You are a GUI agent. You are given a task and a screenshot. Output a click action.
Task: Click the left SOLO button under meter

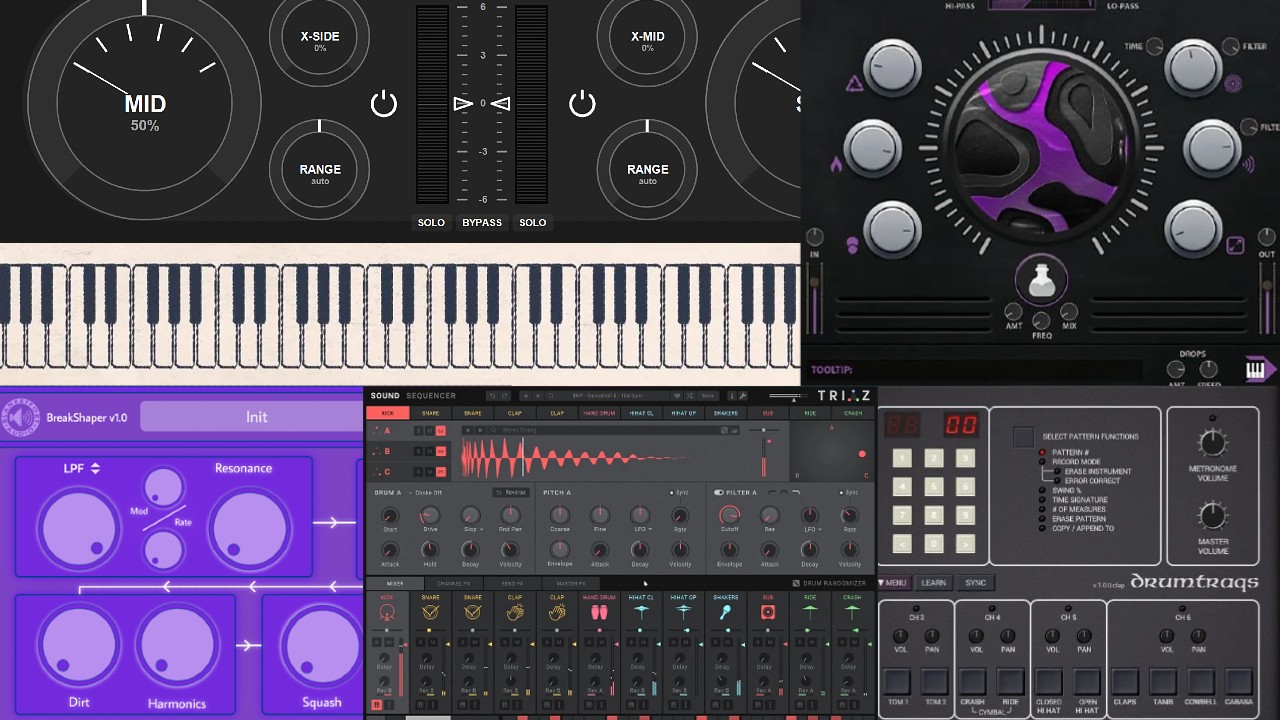pyautogui.click(x=431, y=222)
